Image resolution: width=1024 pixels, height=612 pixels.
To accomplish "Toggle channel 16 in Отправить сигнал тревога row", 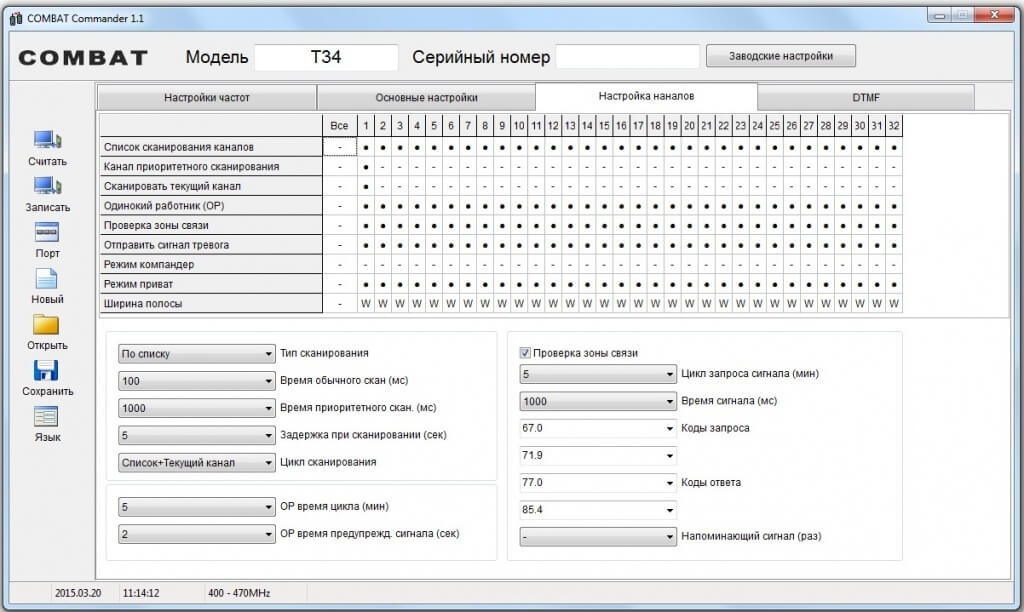I will 621,245.
